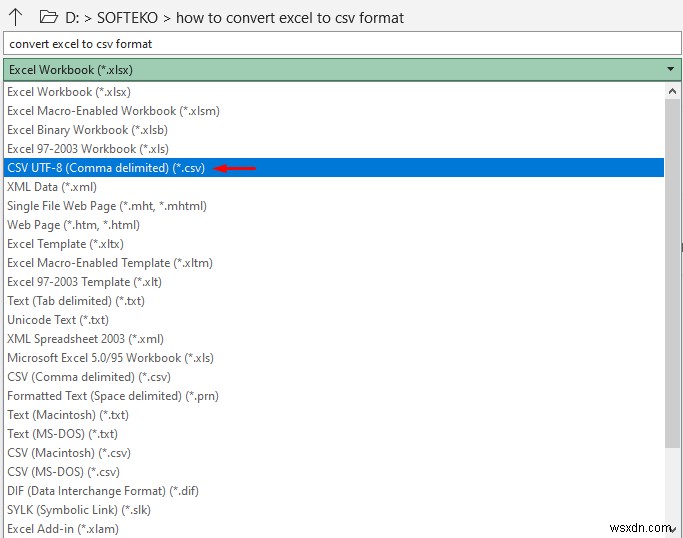
Task: Select Excel 97-2003 Workbook (*.xls)
Action: click(x=334, y=149)
